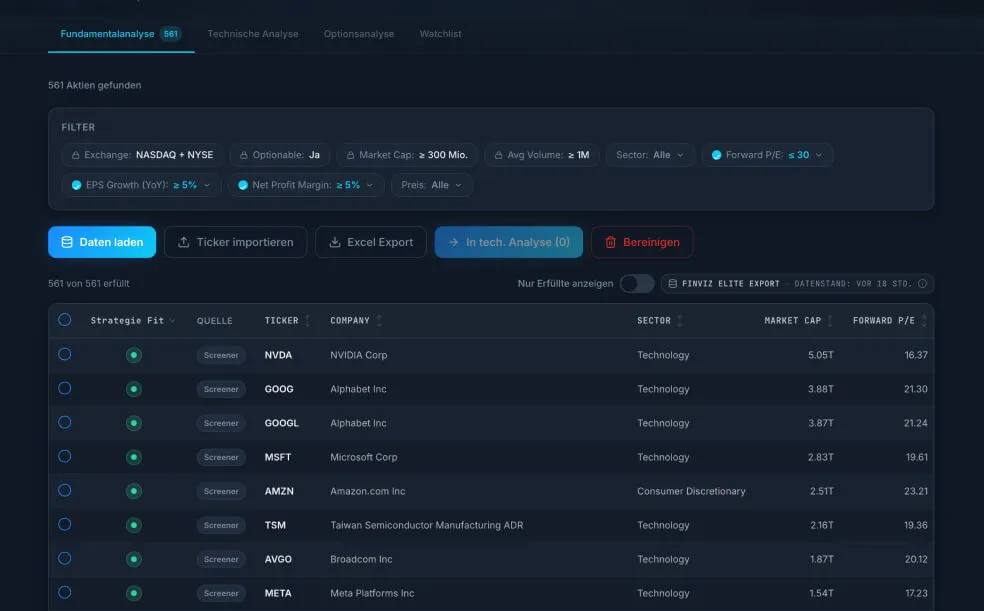Click locked Exchange NASDAQ + NYSE filter chip
This screenshot has height=611, width=984.
[x=142, y=155]
